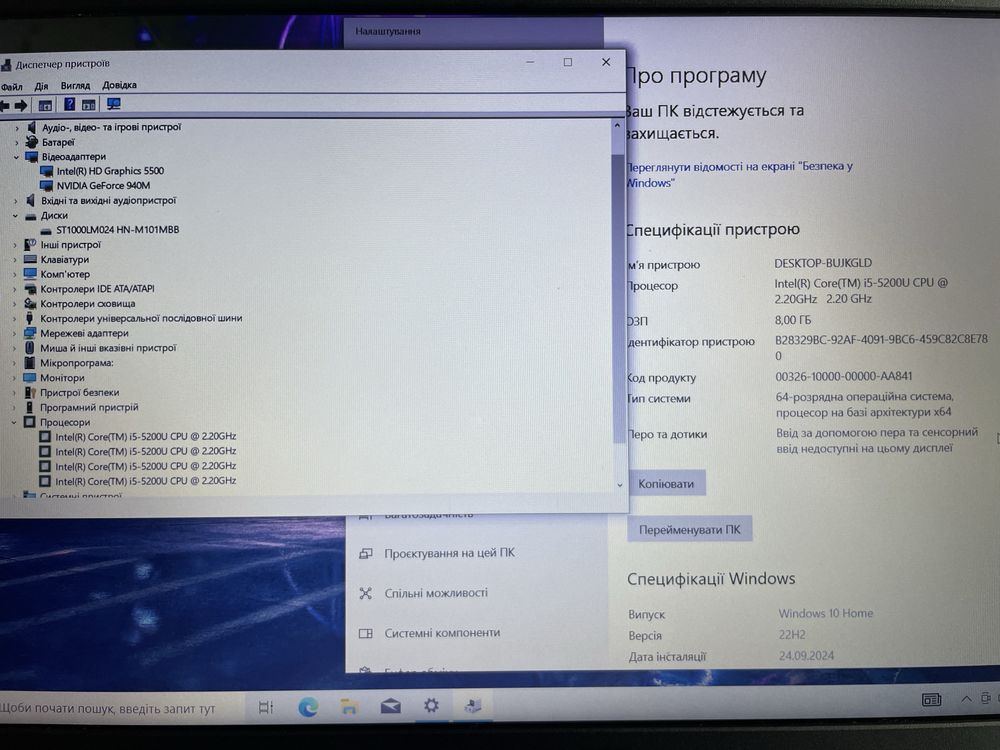Click install date 24.09.2024

806,655
